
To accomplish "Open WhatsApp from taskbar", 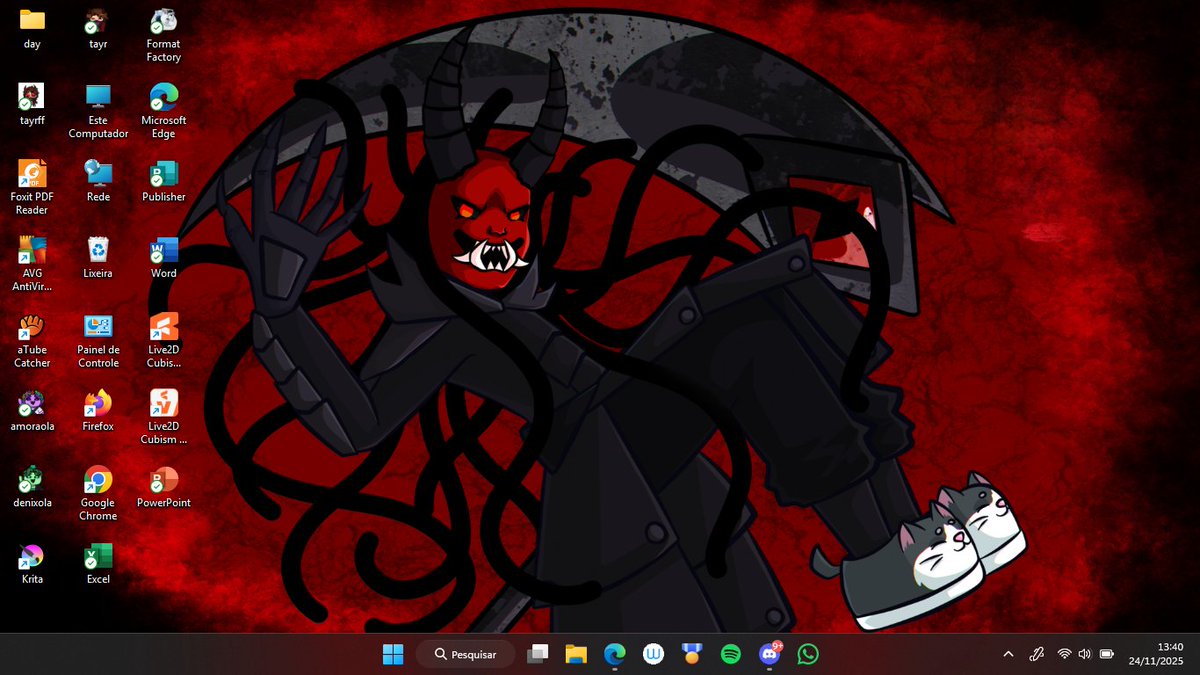I will 808,654.
